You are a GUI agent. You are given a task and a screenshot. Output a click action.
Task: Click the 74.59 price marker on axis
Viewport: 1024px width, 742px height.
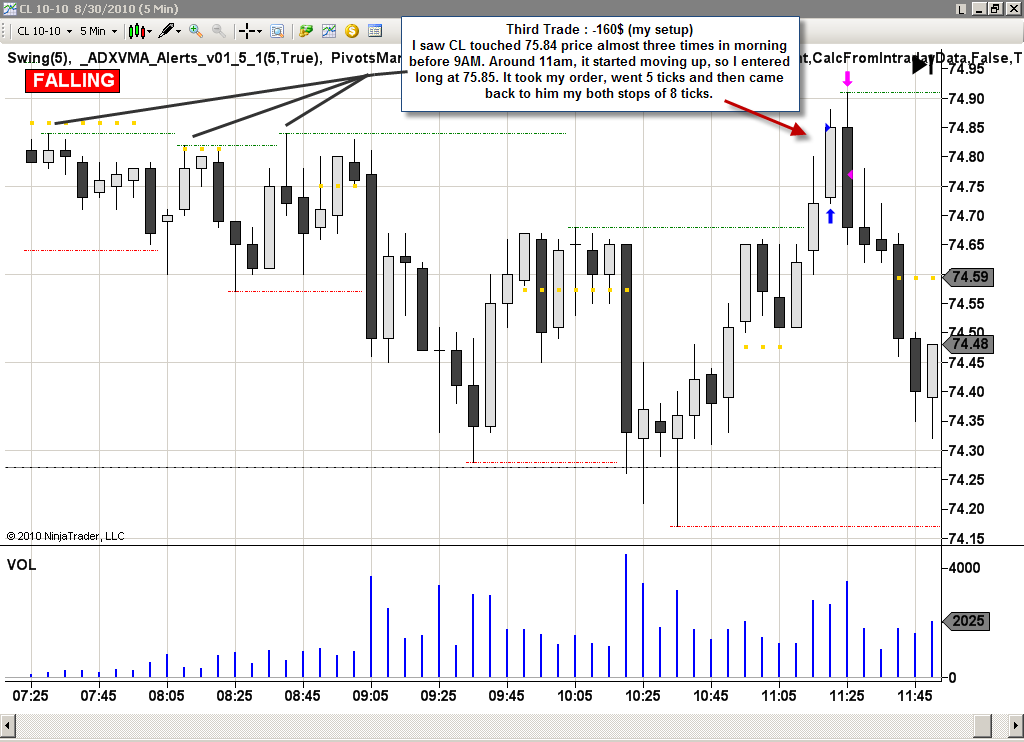(968, 276)
